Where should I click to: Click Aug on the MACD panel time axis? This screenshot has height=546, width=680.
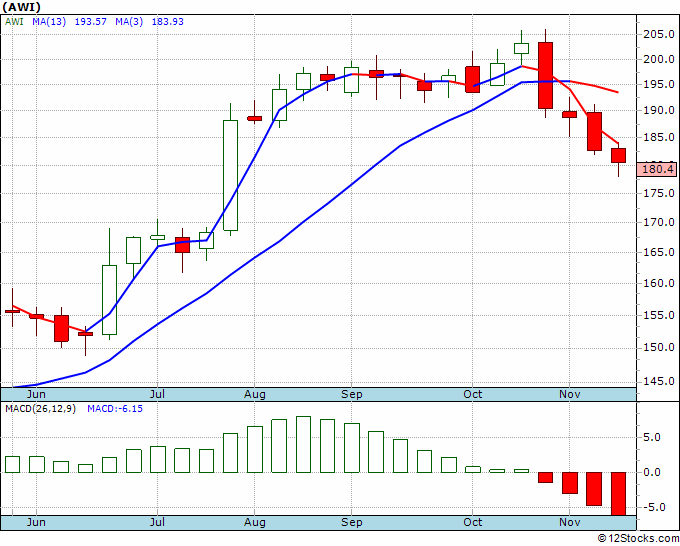[x=254, y=523]
